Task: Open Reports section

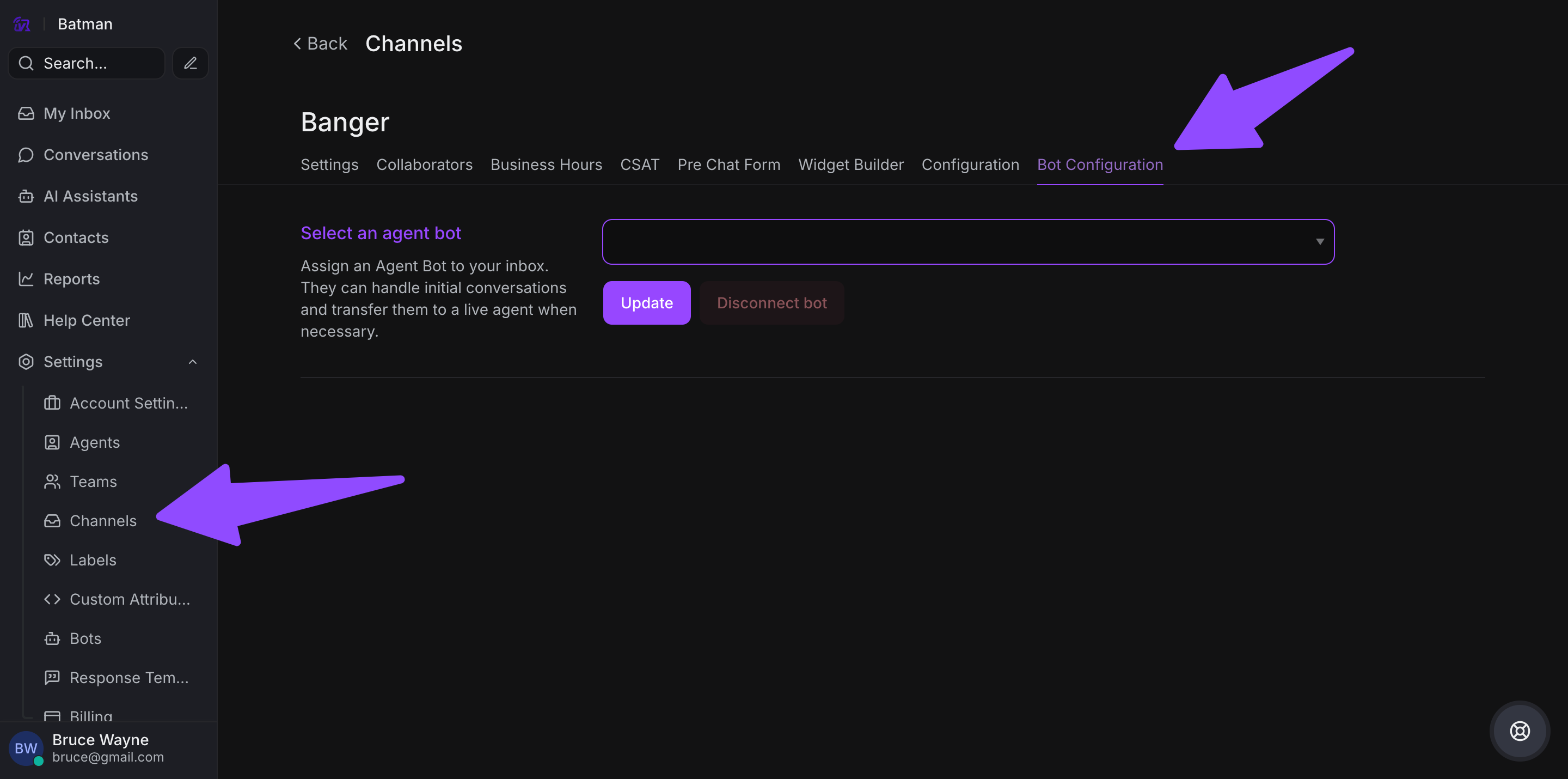Action: pyautogui.click(x=71, y=279)
